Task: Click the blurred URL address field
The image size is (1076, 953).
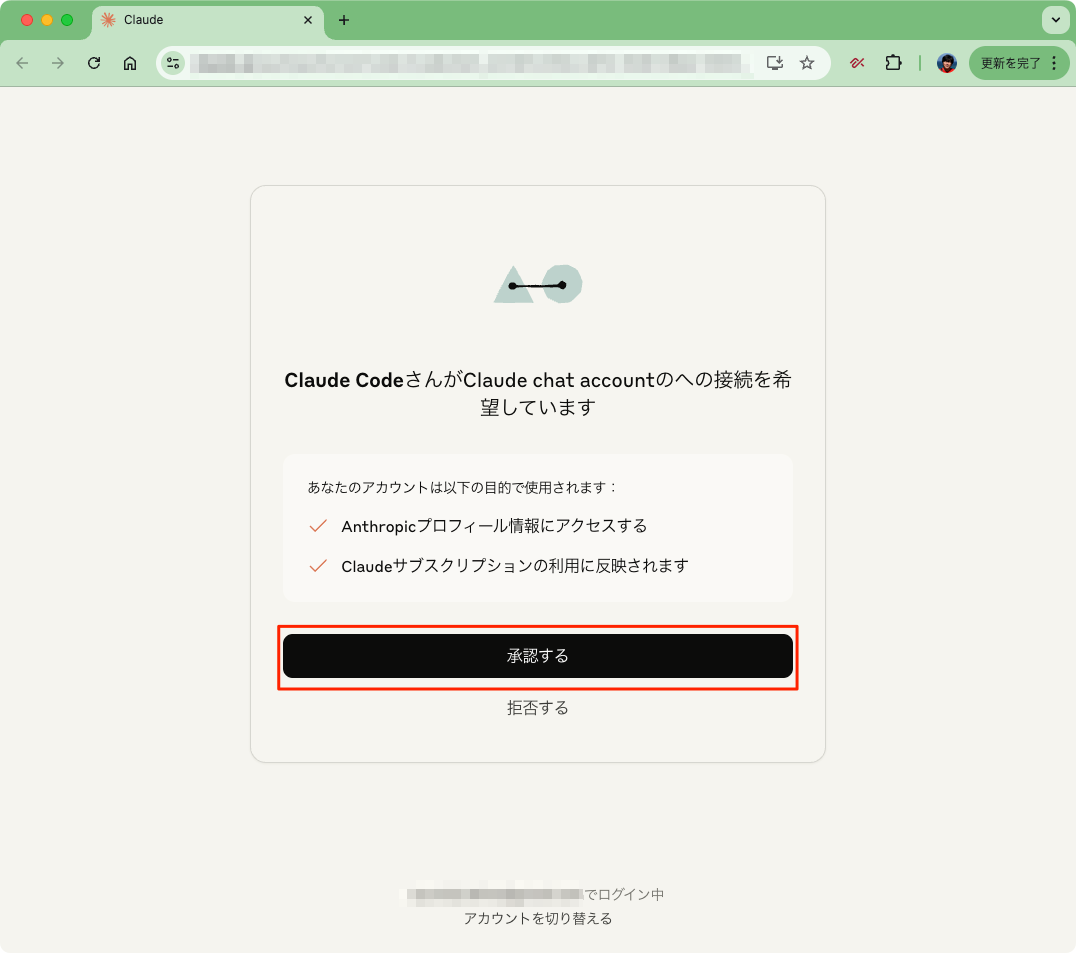Action: pos(469,63)
